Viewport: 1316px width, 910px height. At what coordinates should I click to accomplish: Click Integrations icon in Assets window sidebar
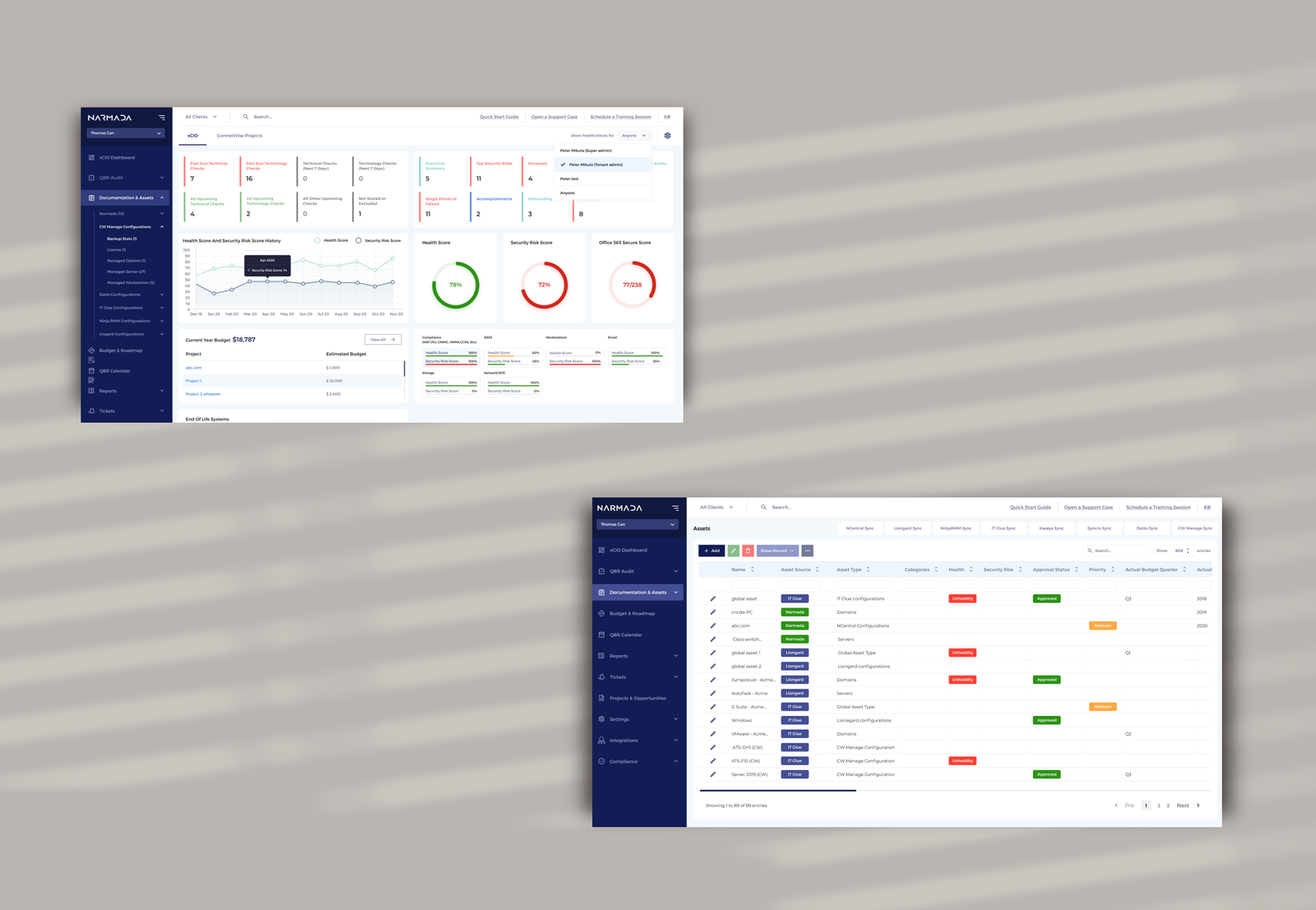click(601, 741)
